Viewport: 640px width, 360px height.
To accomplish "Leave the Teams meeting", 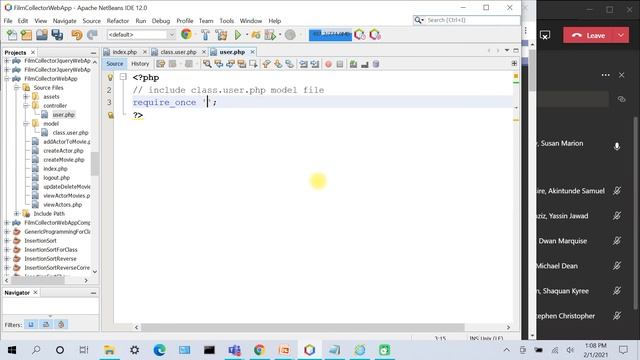I will pyautogui.click(x=589, y=36).
